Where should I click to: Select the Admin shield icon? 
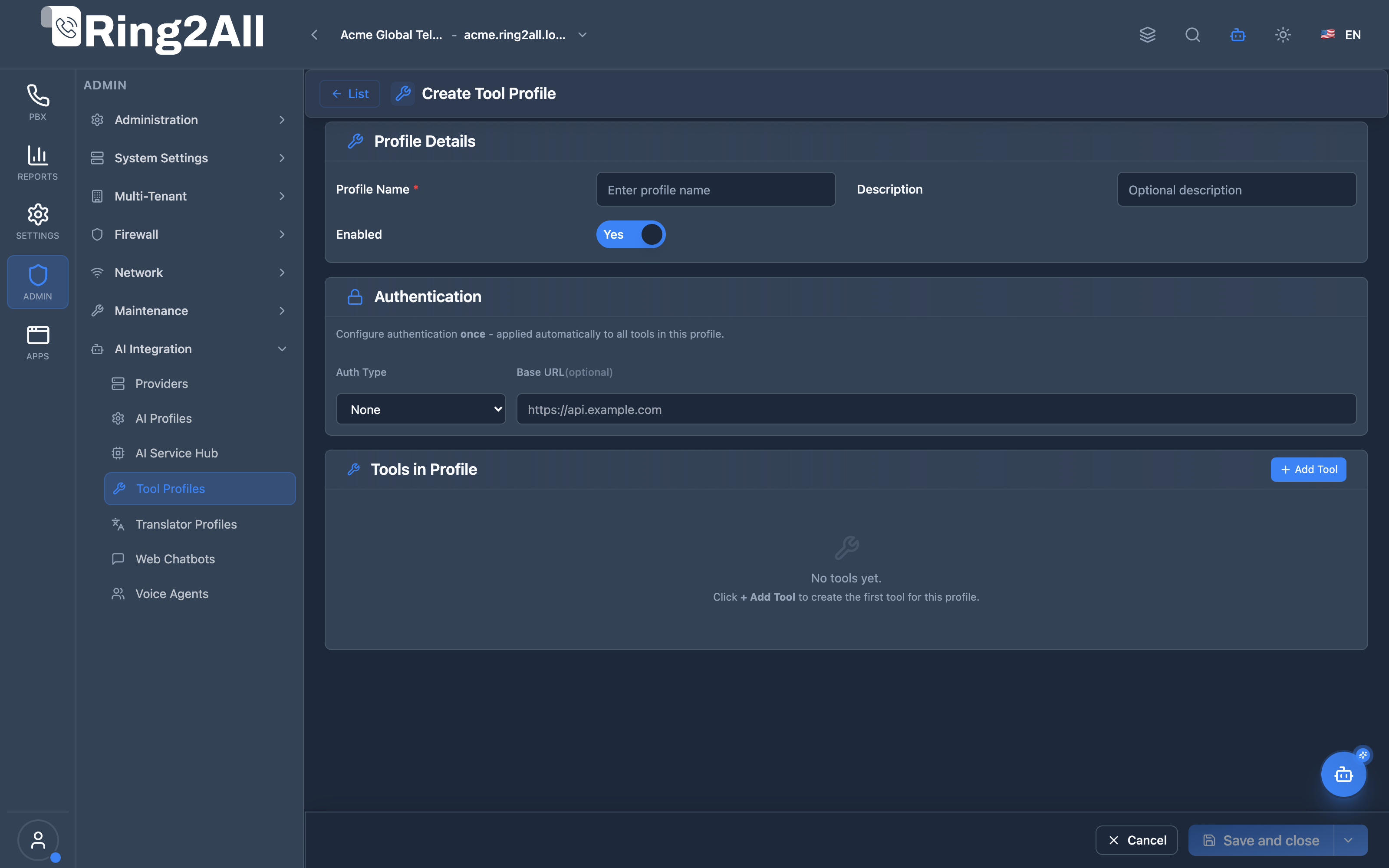click(37, 282)
